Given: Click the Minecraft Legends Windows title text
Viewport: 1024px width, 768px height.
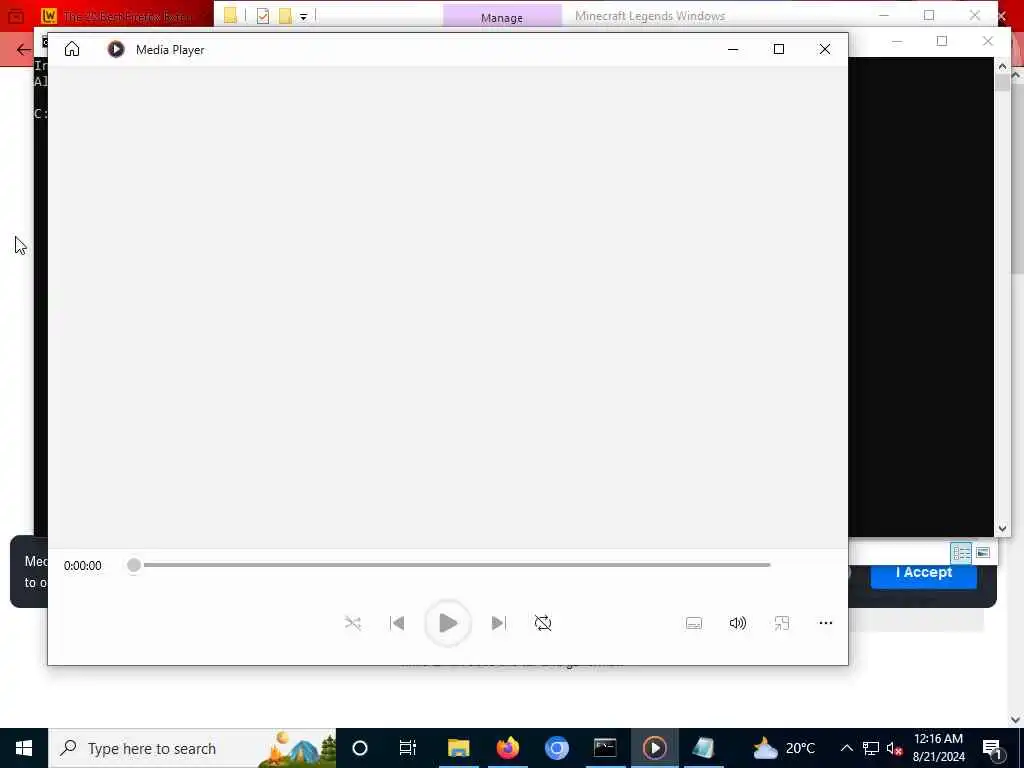Looking at the screenshot, I should [650, 16].
